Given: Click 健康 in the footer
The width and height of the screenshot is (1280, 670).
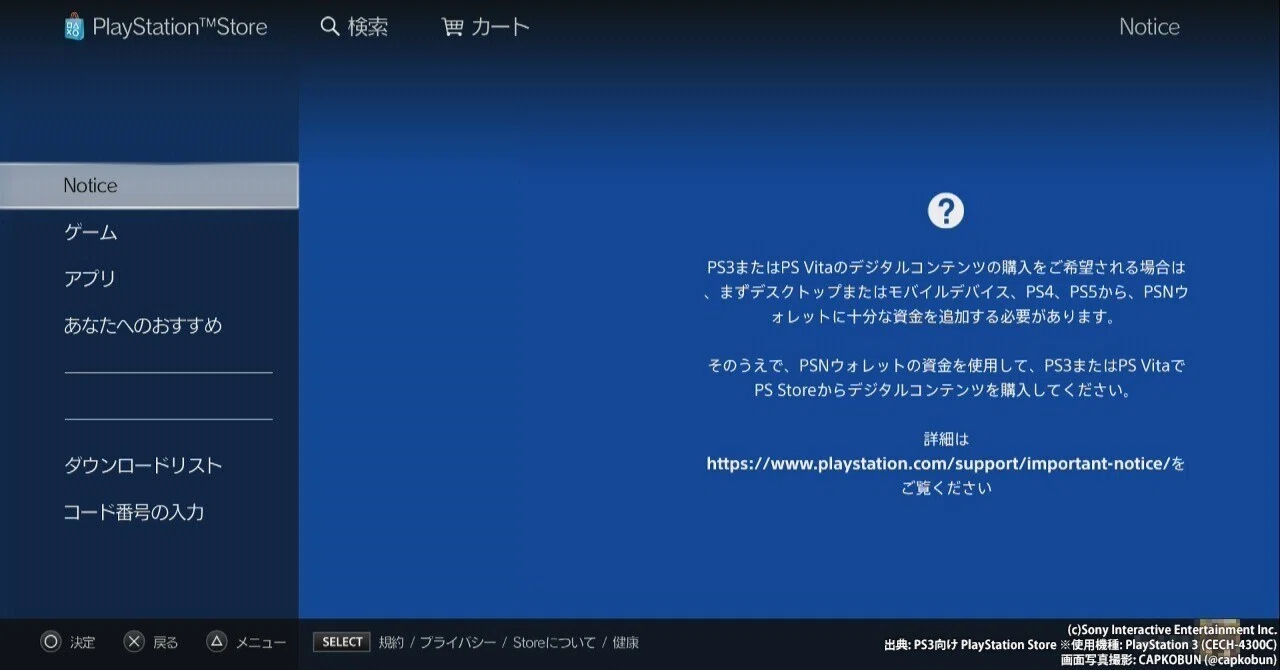Looking at the screenshot, I should 625,643.
